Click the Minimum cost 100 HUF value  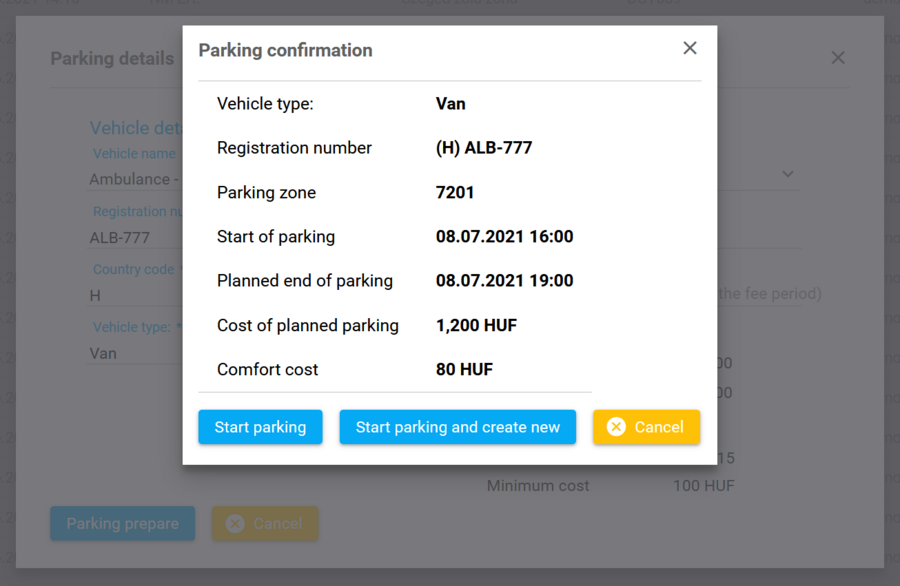703,486
